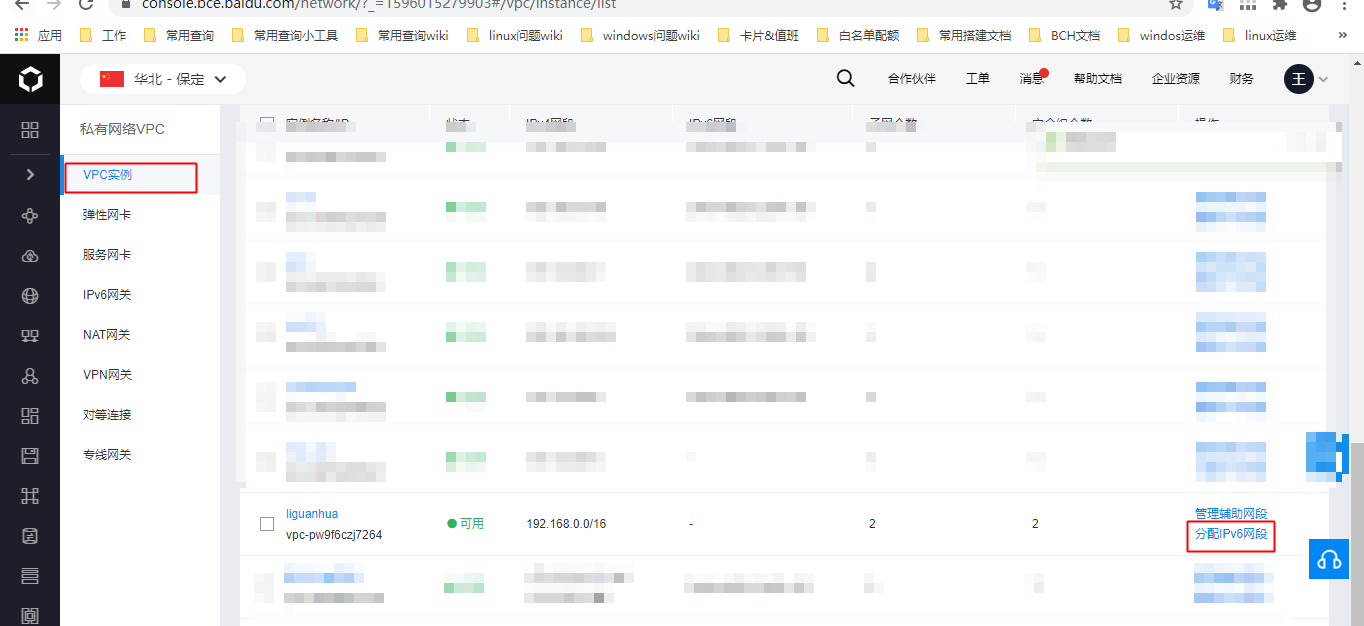Open the framed chip icon at sidebar bottom
The width and height of the screenshot is (1364, 626).
coord(30,615)
